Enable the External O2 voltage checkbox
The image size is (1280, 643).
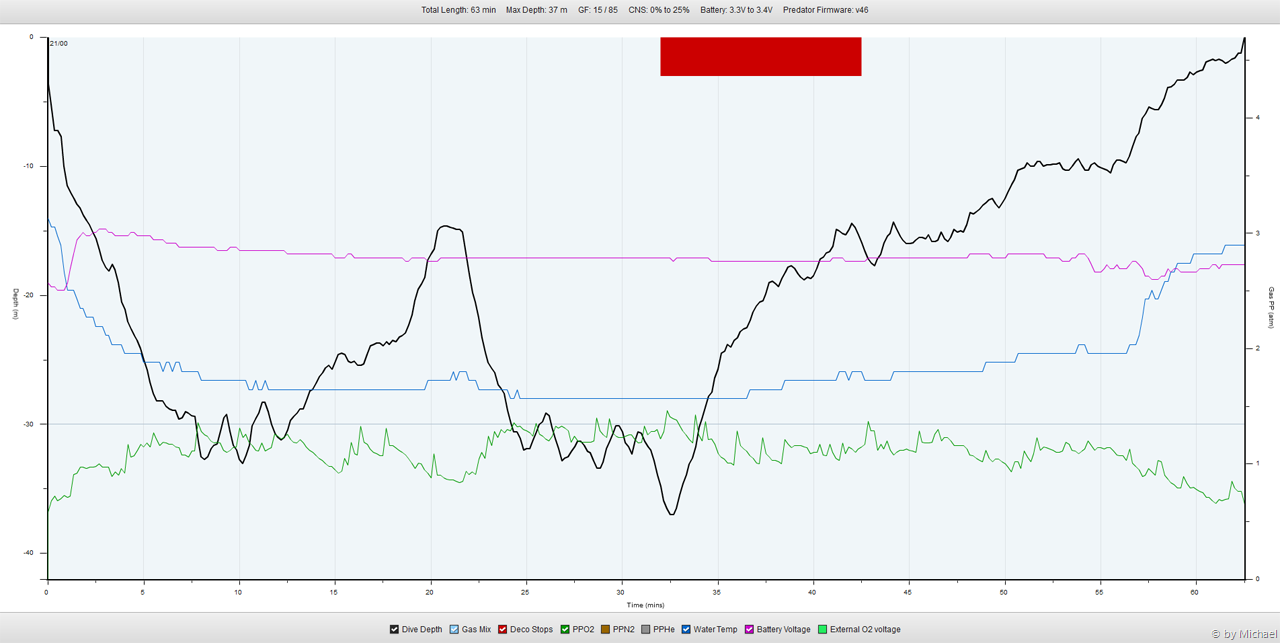pos(823,630)
